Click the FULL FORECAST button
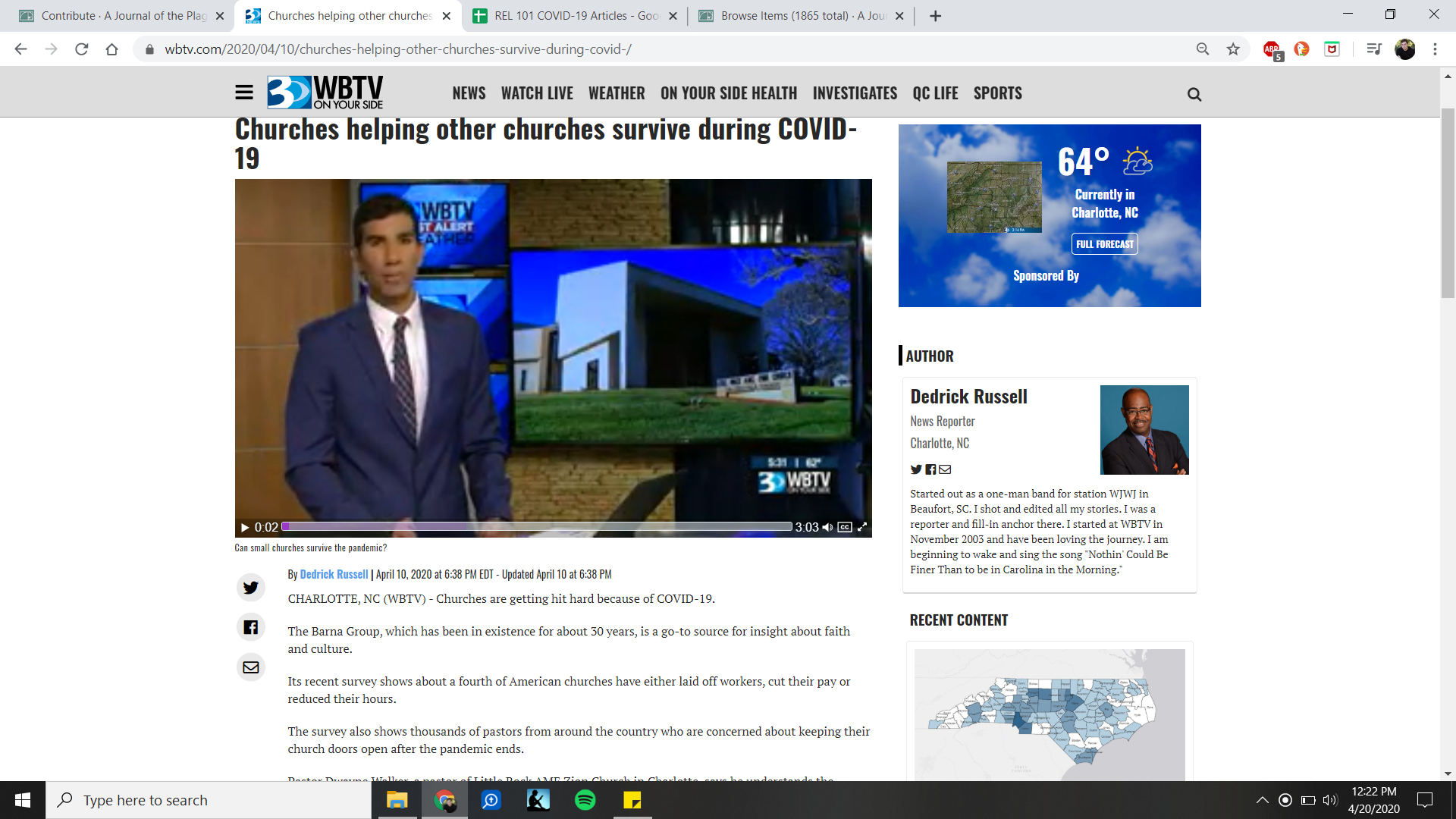 pos(1104,244)
